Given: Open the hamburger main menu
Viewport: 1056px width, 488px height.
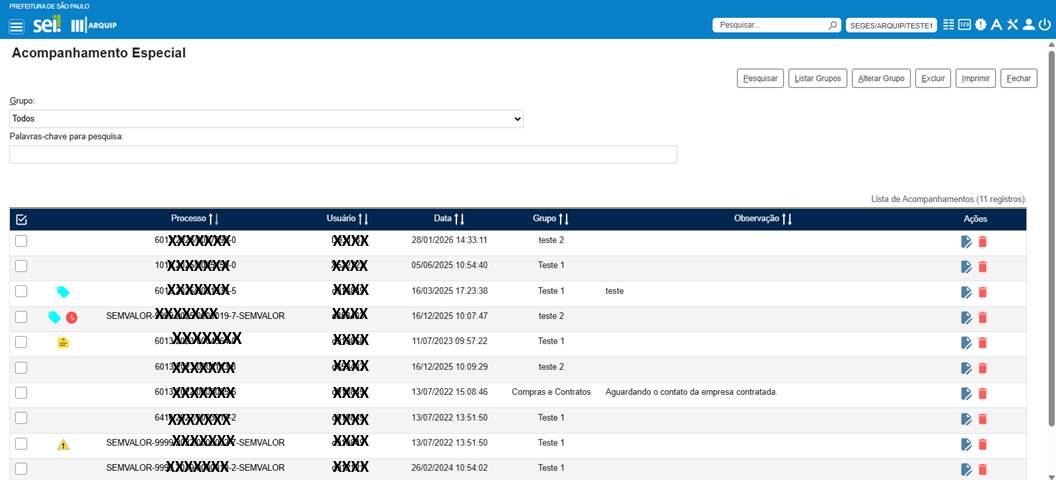Looking at the screenshot, I should point(16,25).
